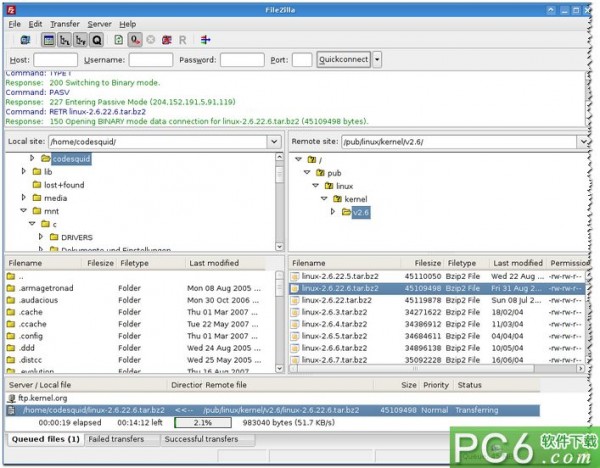
Task: Click the linux-2.6.3.tar.bz2 file icon
Action: pyautogui.click(x=295, y=312)
